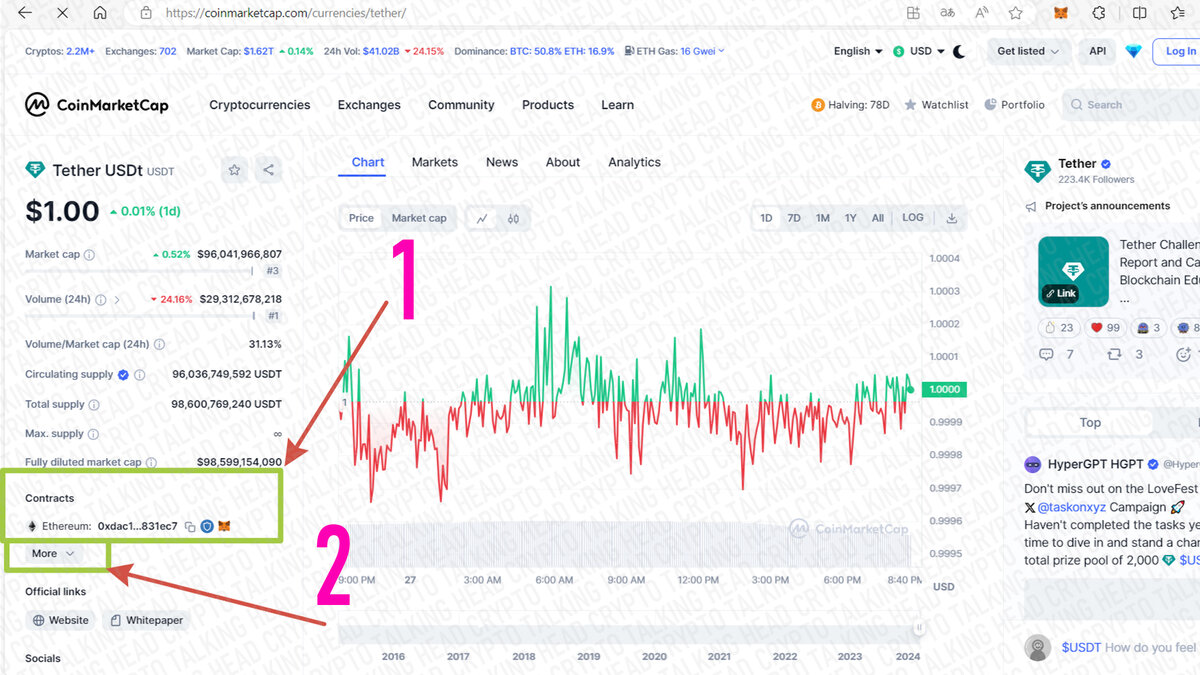The image size is (1200, 675).
Task: Go back with the browser back arrow
Action: click(x=25, y=13)
